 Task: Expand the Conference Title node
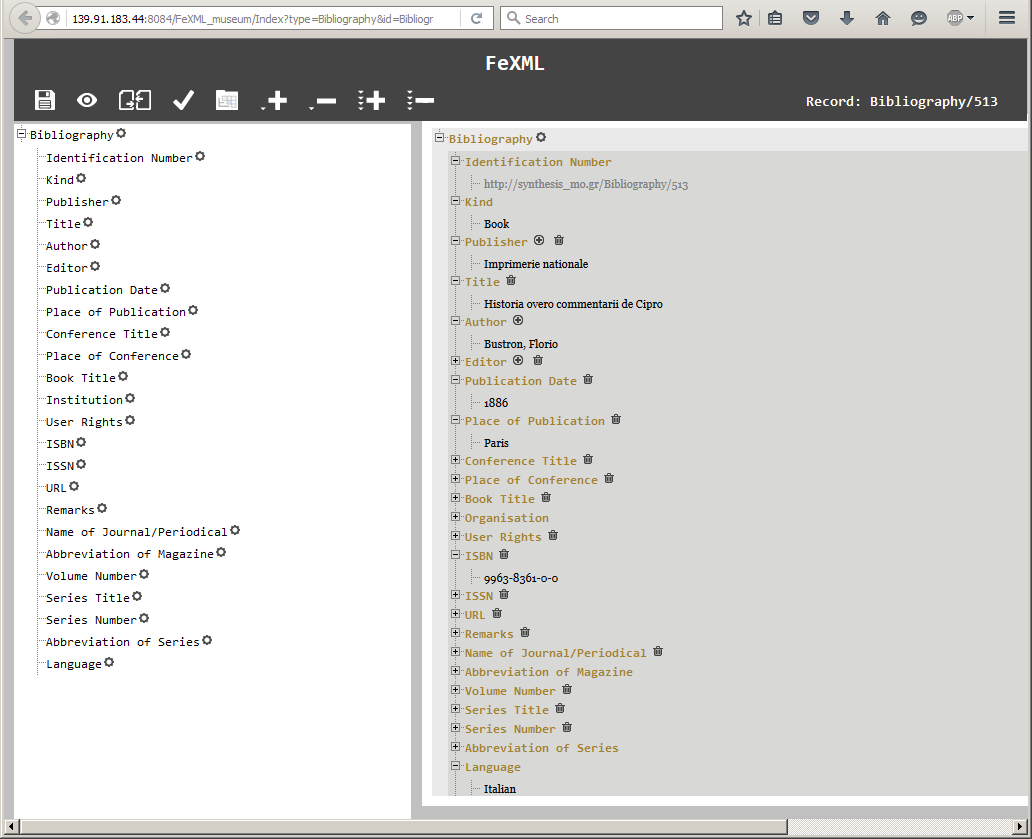[x=455, y=459]
